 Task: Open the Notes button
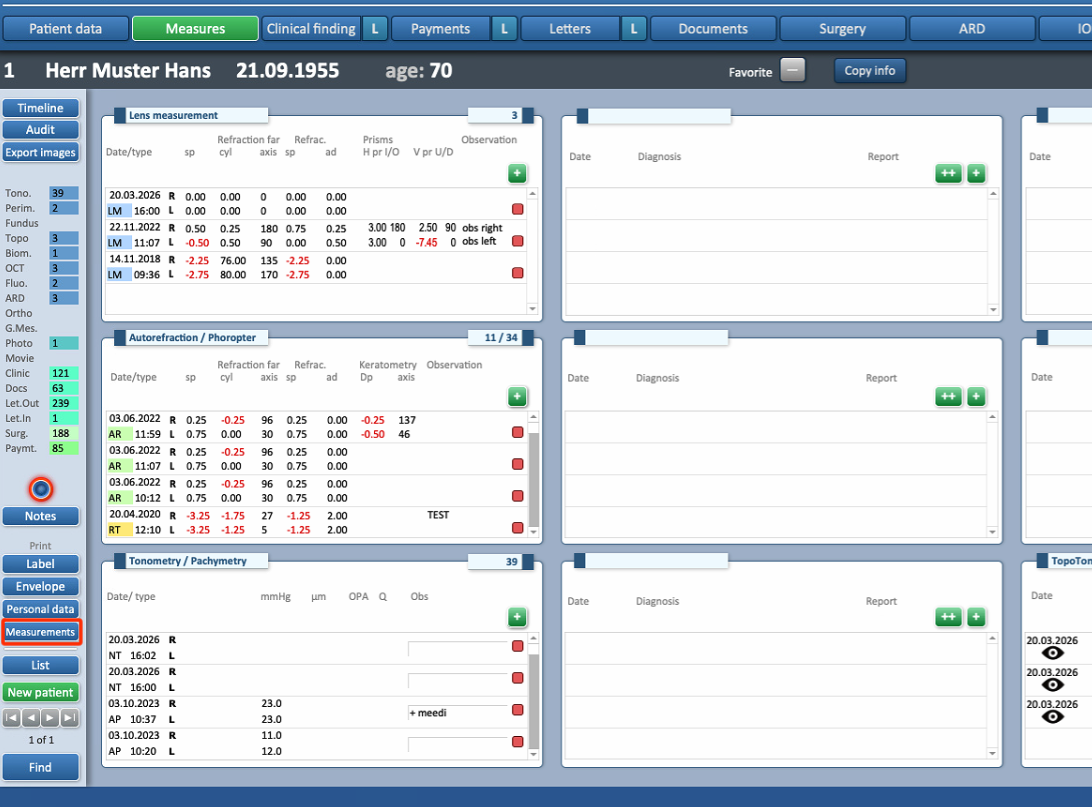click(x=40, y=516)
